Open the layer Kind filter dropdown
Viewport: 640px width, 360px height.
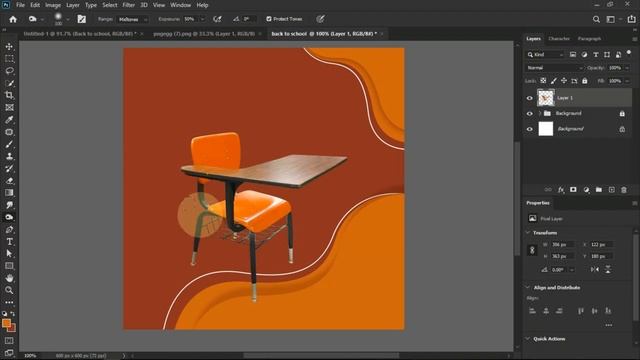(545, 54)
